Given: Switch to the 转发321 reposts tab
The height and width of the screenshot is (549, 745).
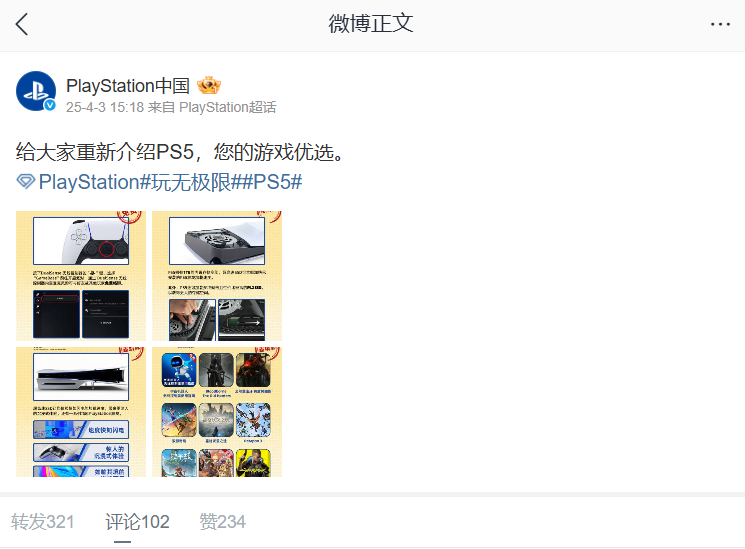Looking at the screenshot, I should tap(43, 522).
